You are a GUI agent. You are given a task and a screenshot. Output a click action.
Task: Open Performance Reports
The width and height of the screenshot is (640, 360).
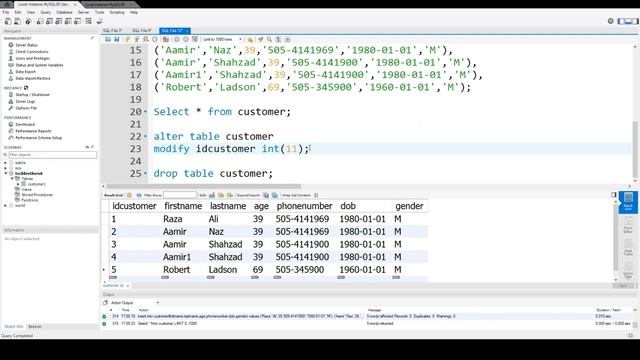click(33, 131)
